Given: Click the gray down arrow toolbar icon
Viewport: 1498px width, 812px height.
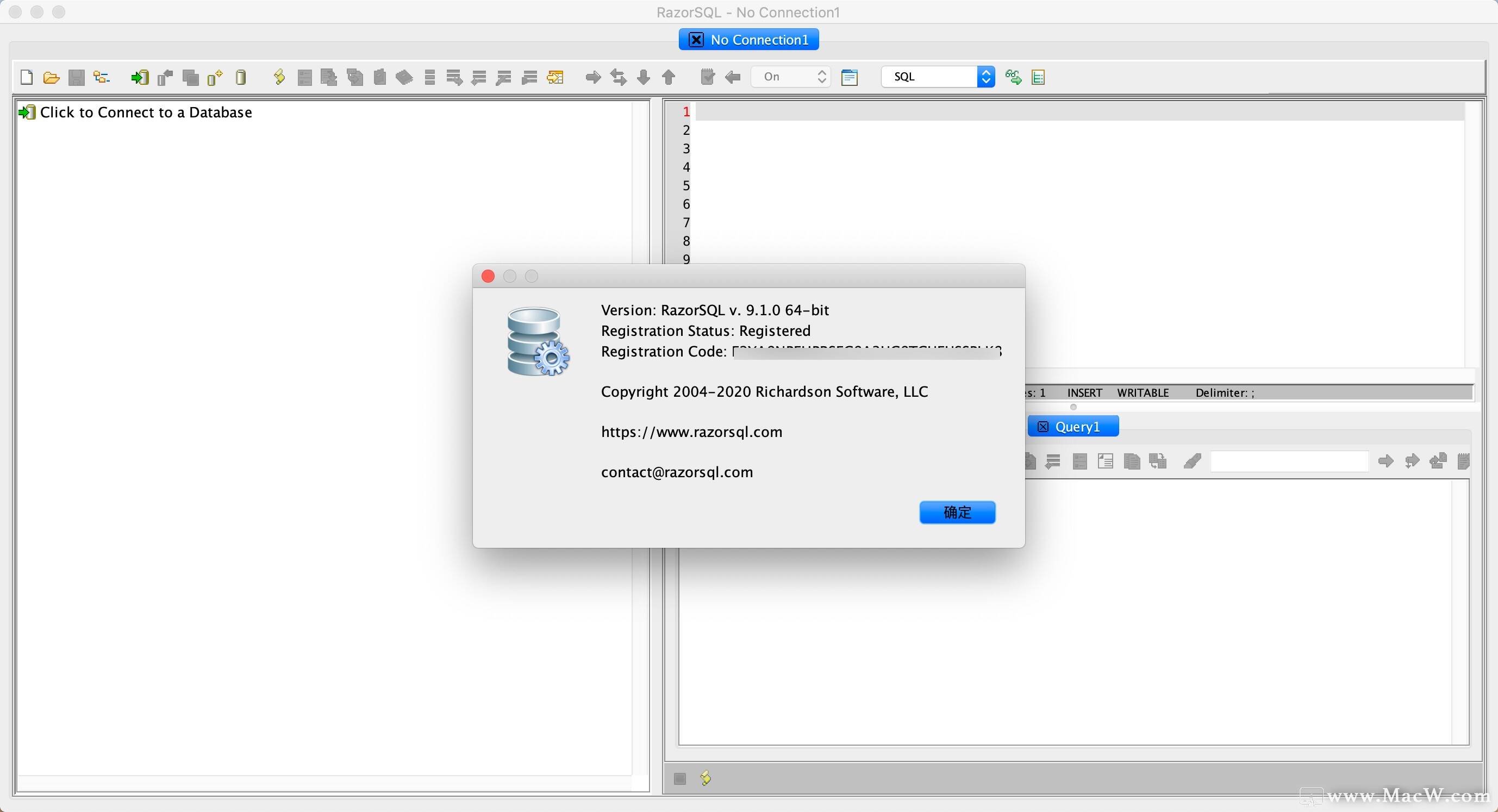Looking at the screenshot, I should click(x=643, y=77).
